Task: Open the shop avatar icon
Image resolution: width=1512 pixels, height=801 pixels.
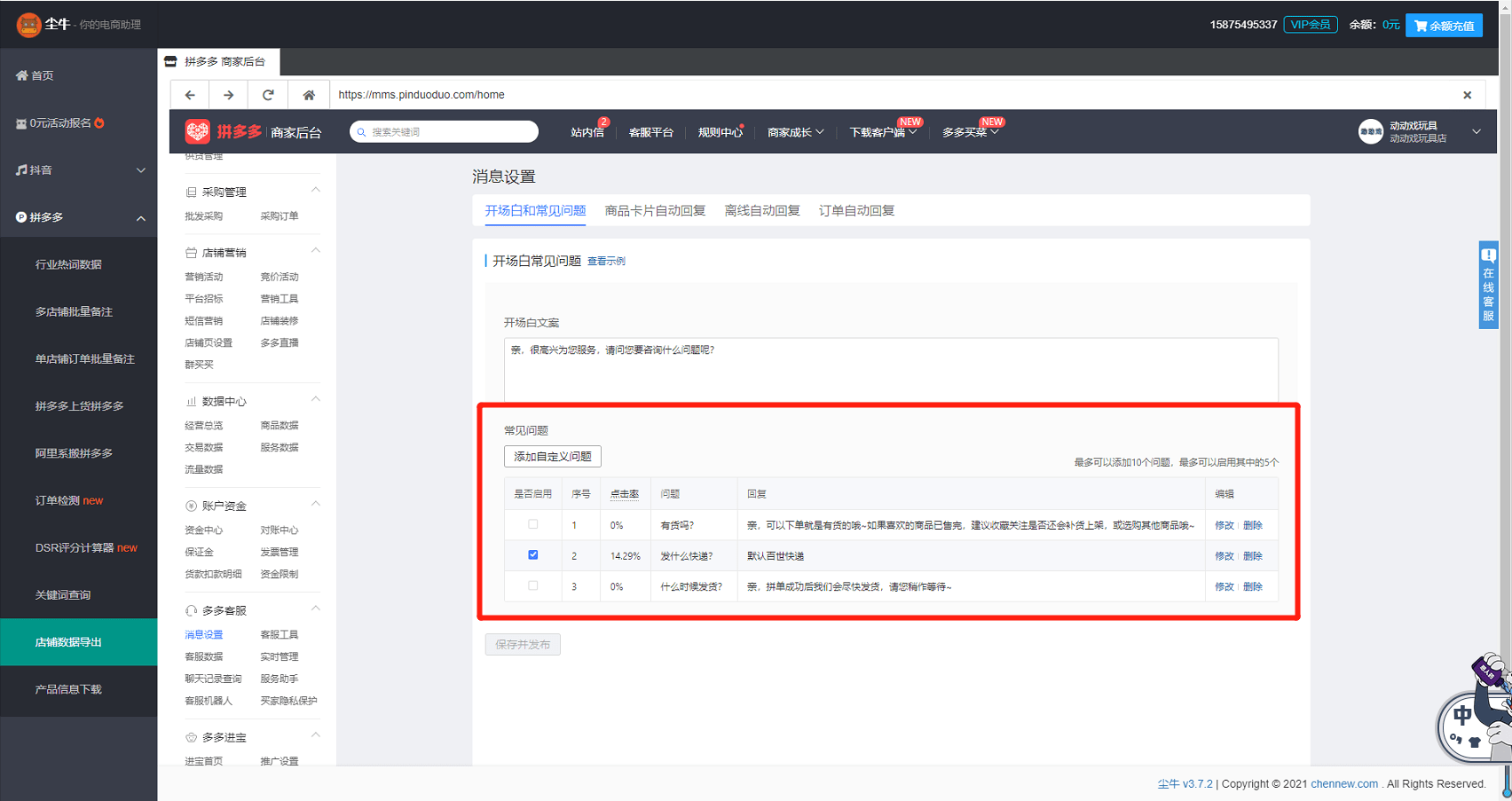Action: [x=1370, y=131]
